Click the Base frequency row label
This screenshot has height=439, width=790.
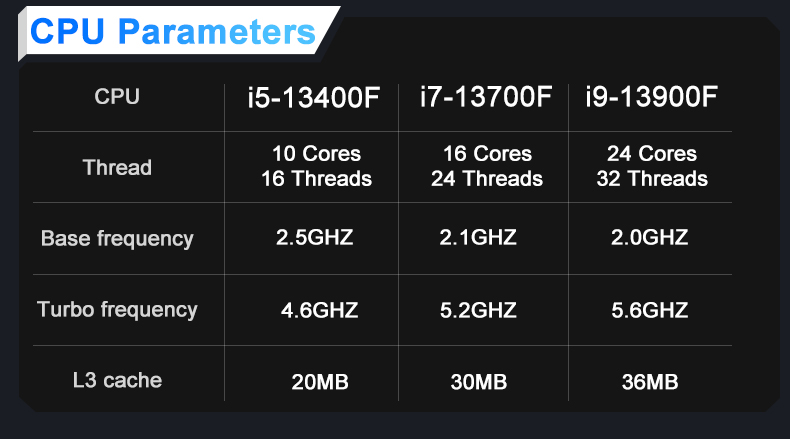117,239
